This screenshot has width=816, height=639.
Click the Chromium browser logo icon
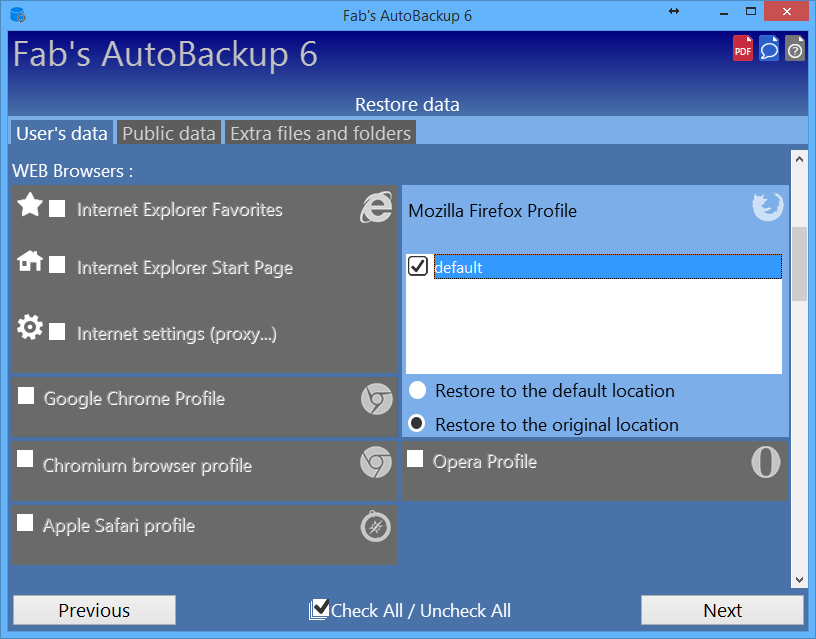coord(376,462)
